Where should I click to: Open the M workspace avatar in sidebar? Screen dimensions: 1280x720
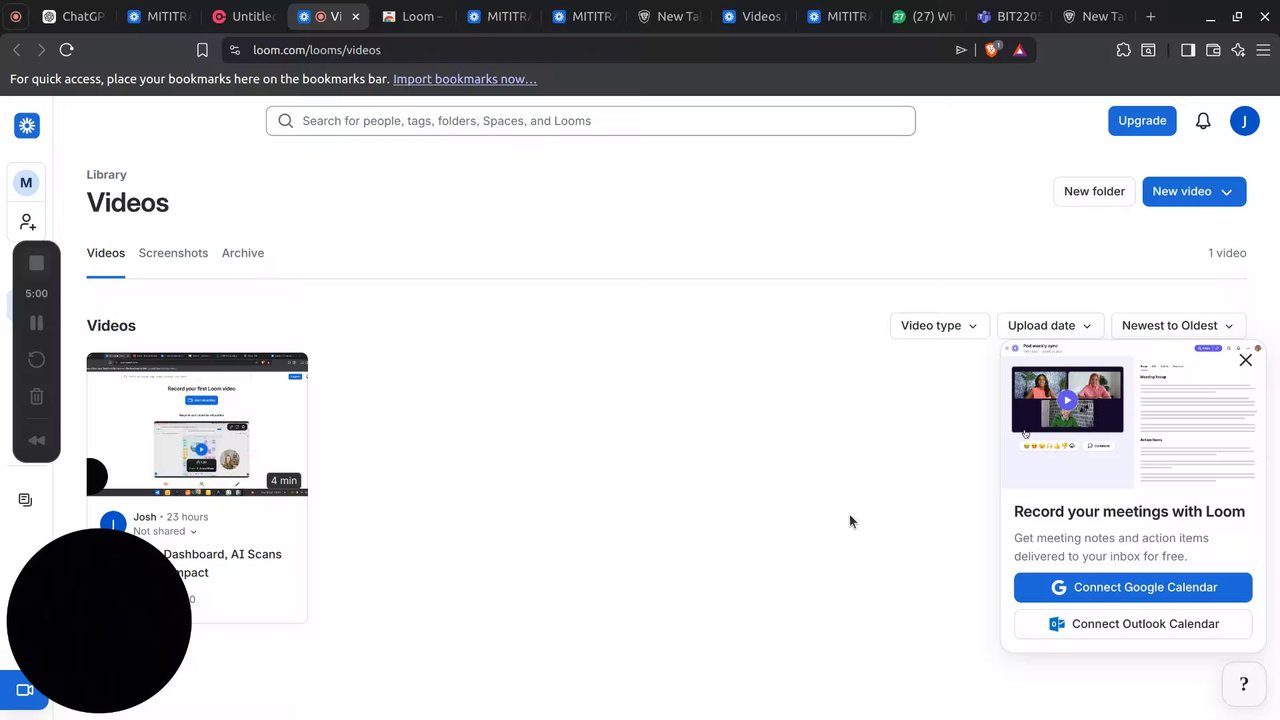tap(26, 183)
